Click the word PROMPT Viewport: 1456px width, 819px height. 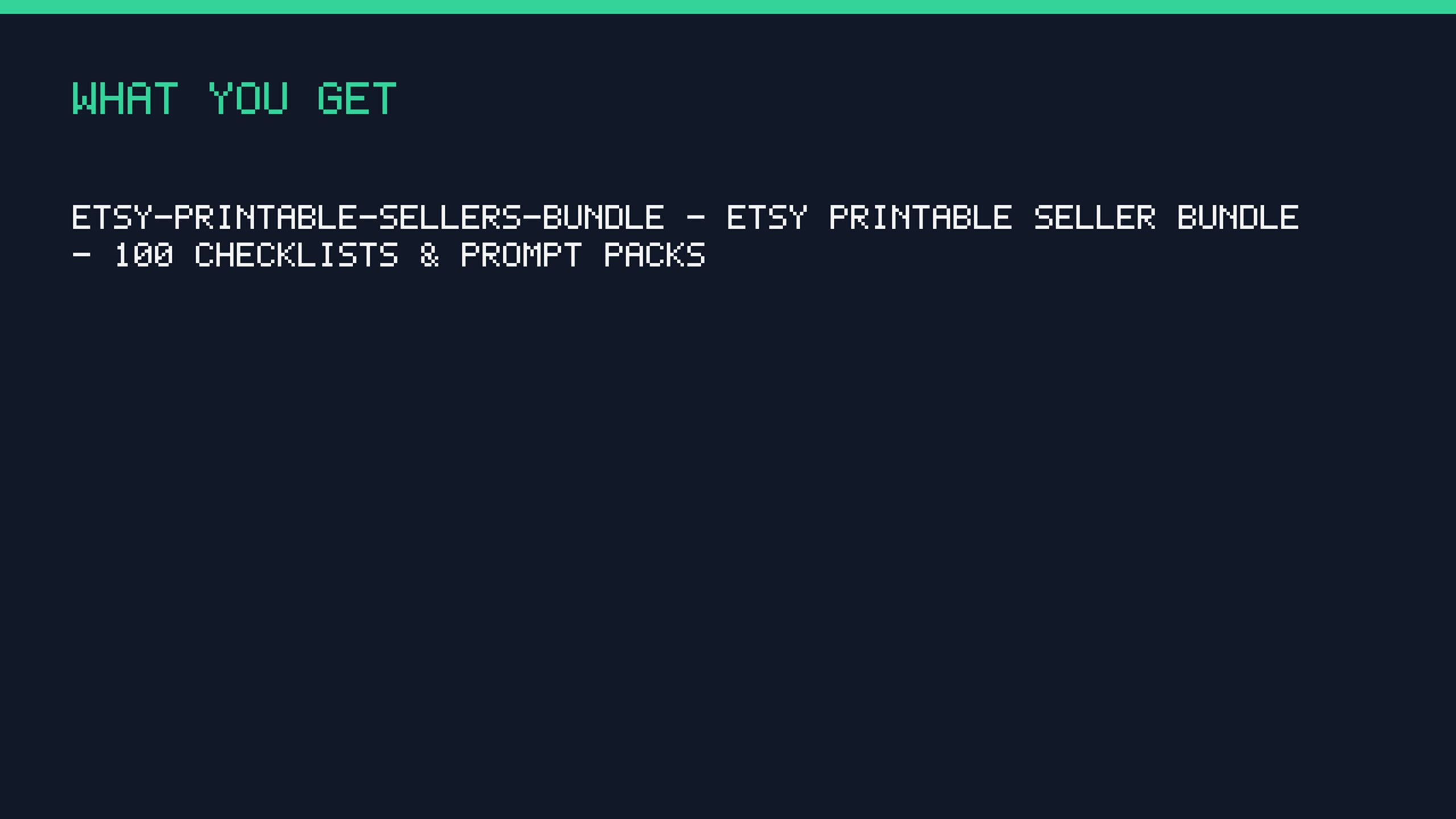tap(522, 255)
